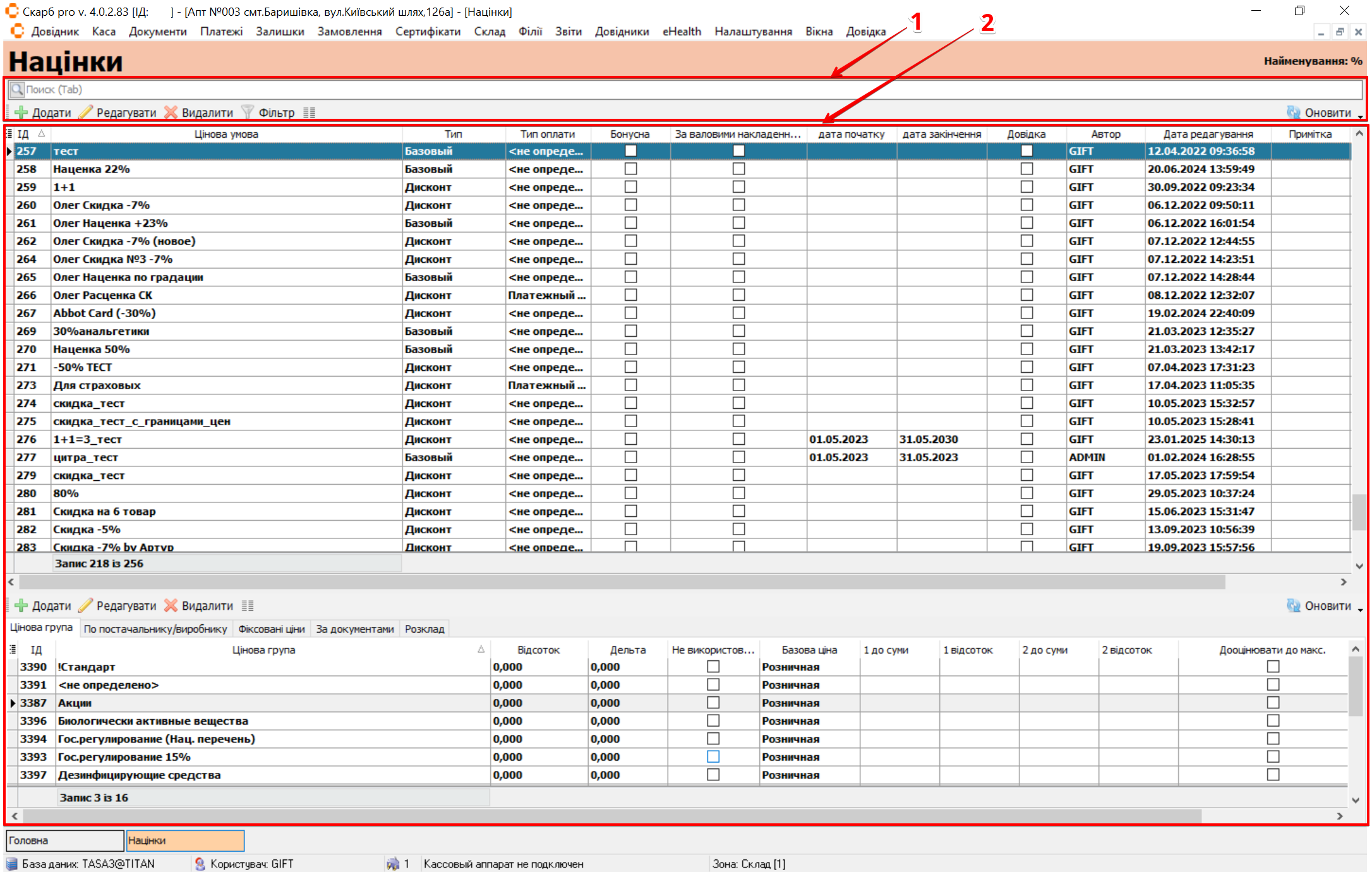
Task: Click the red X Видалити icon in top toolbar
Action: 171,112
